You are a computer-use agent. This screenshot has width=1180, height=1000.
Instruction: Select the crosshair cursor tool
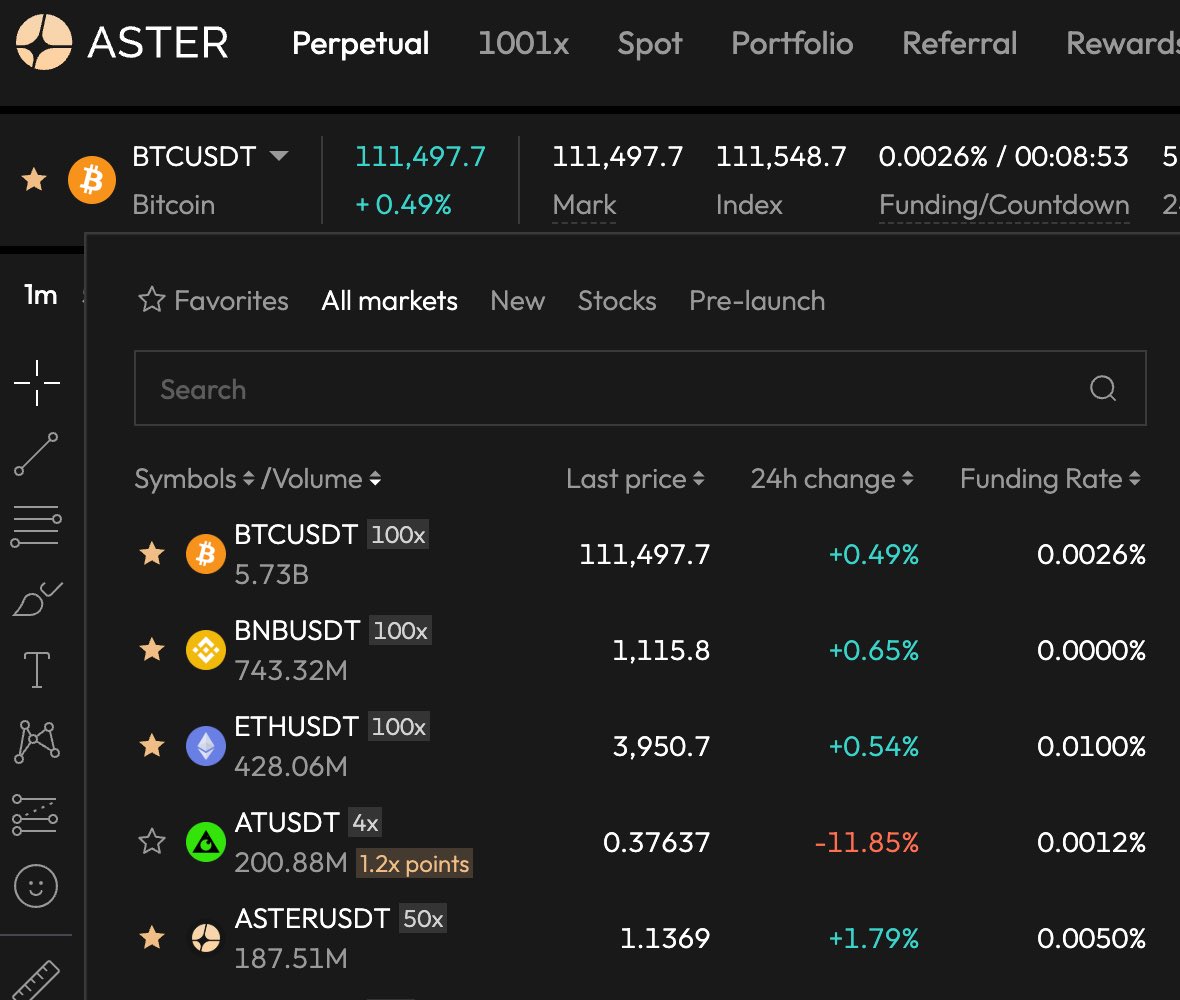[37, 383]
